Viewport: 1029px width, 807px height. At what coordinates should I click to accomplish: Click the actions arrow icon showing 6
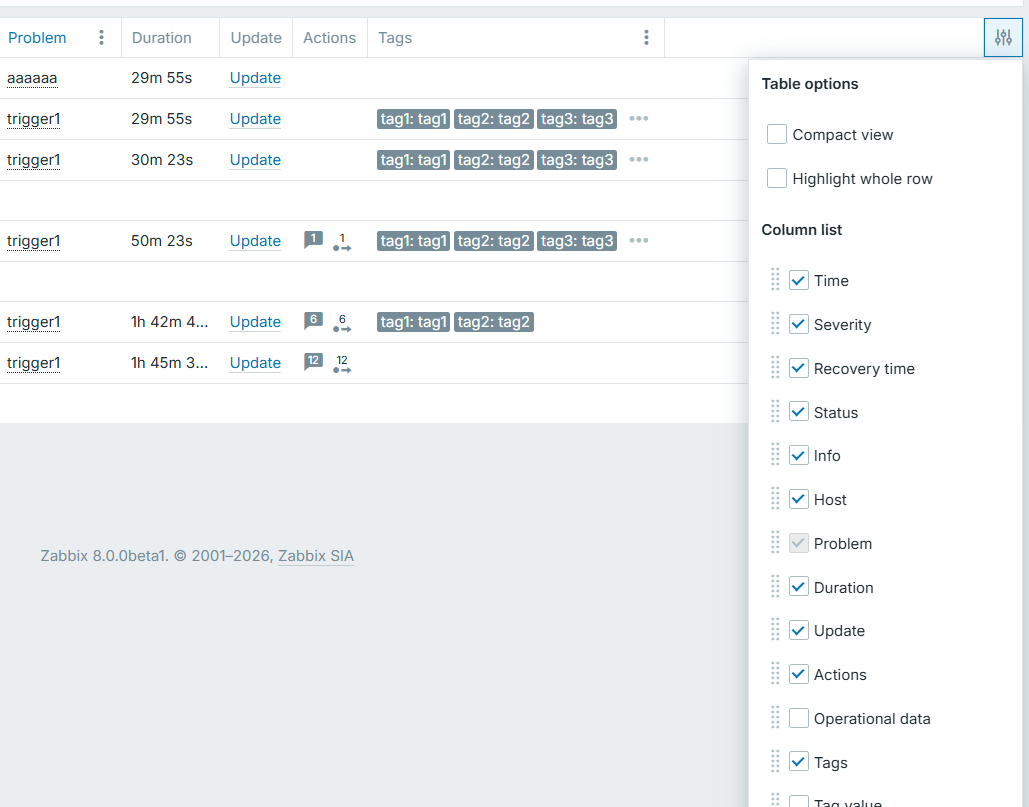click(x=342, y=323)
